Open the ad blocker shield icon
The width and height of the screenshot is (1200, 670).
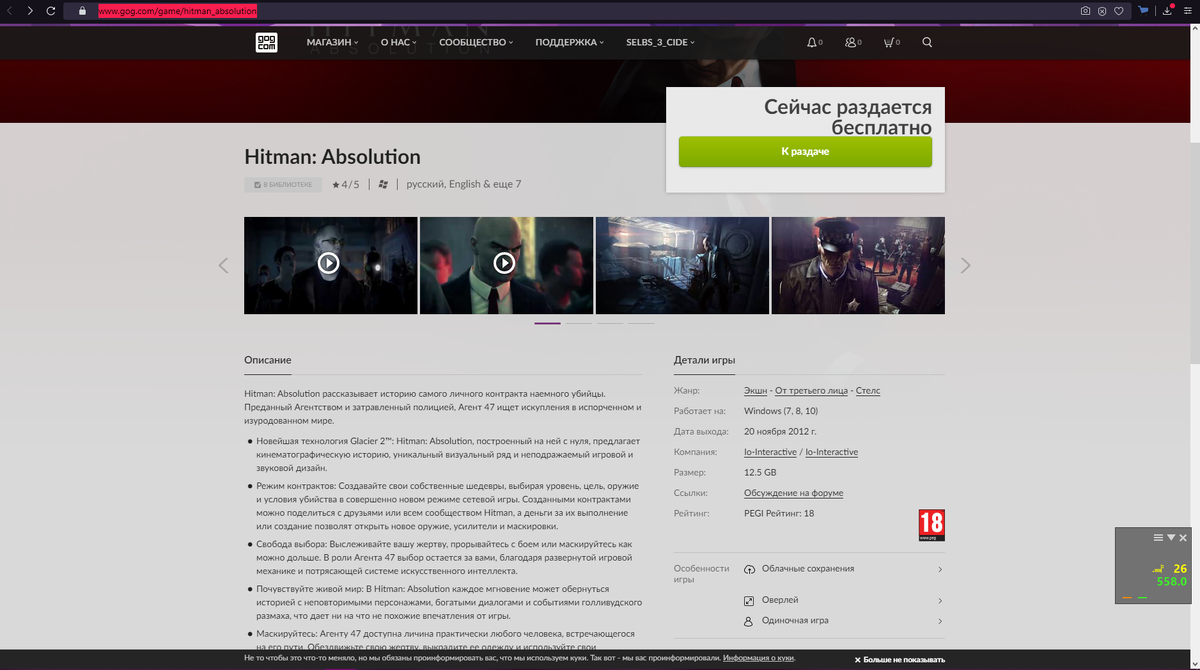pyautogui.click(x=1102, y=11)
